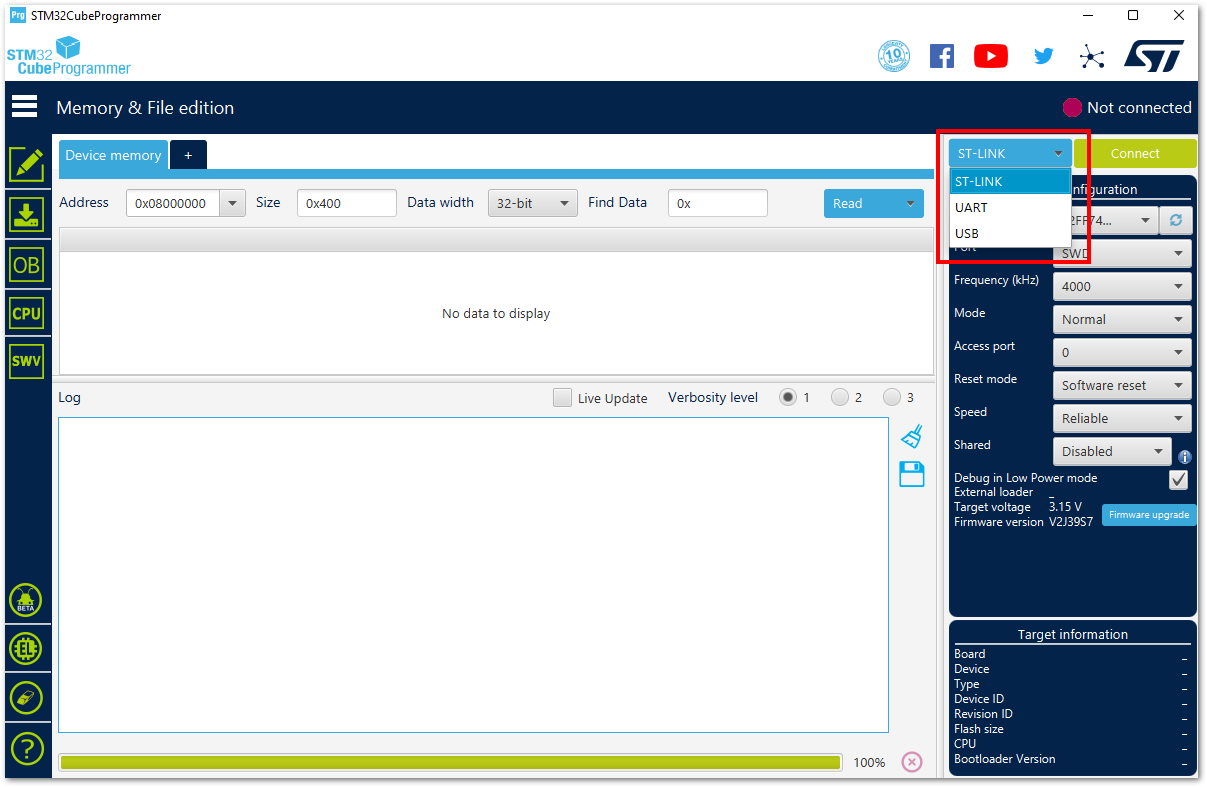
Task: Show info about Shared mode
Action: pos(1185,456)
